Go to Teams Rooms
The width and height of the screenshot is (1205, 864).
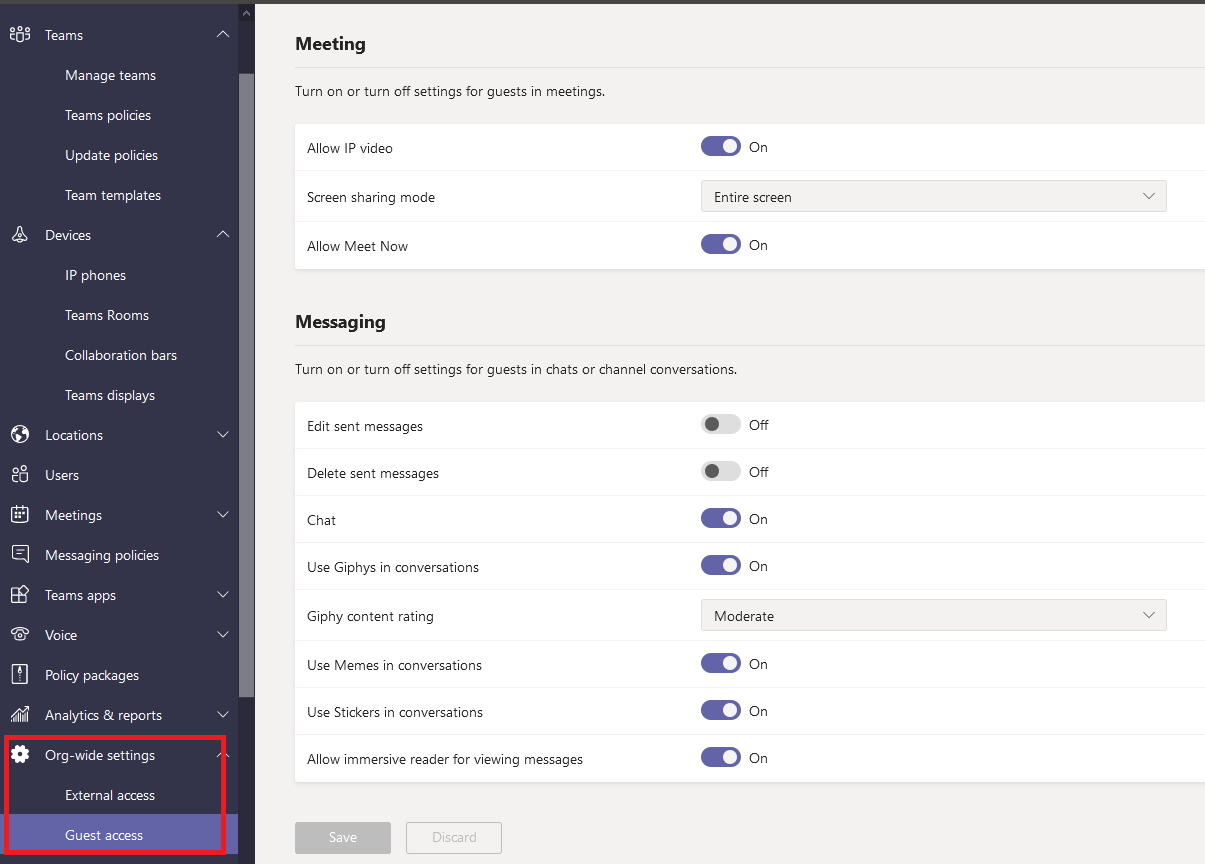[107, 315]
